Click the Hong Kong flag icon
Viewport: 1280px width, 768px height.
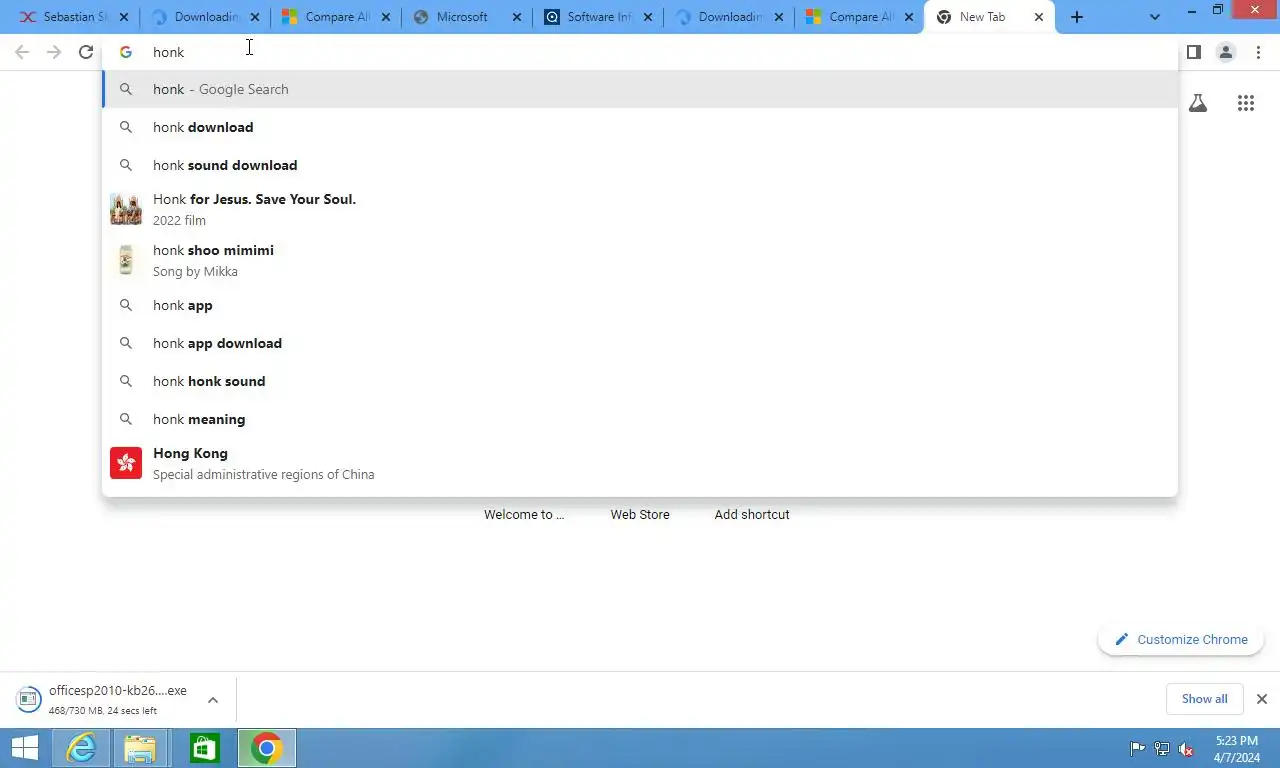click(126, 463)
